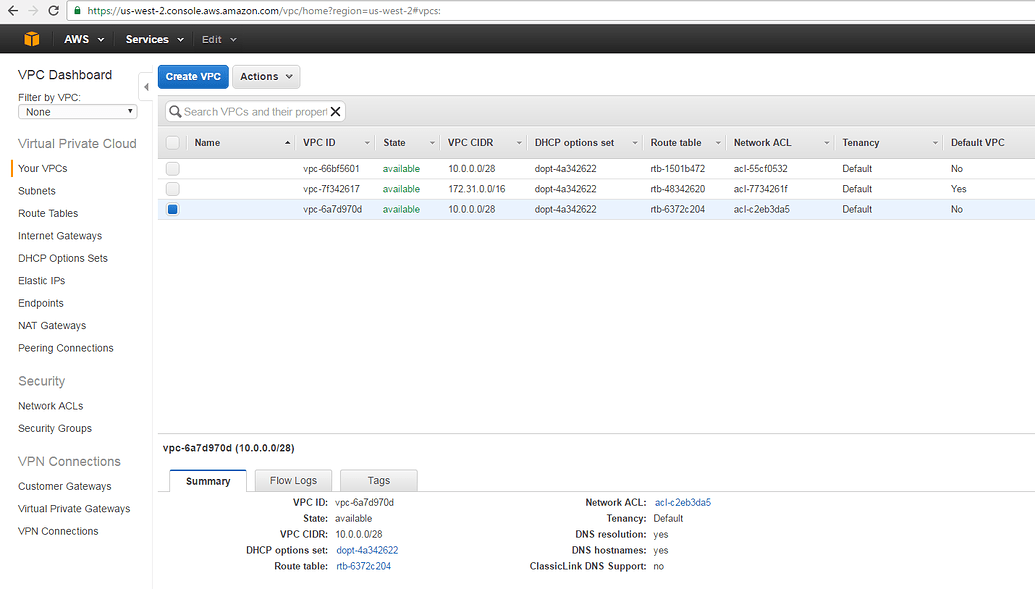Open Route table column filter arrow

718,143
